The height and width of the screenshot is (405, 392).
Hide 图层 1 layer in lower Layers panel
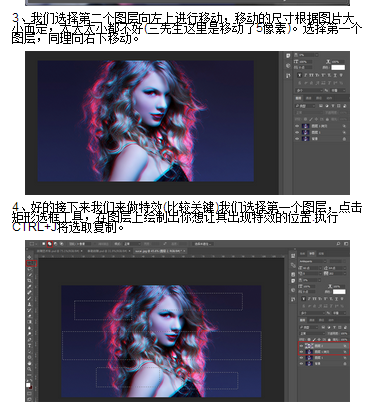pos(301,358)
